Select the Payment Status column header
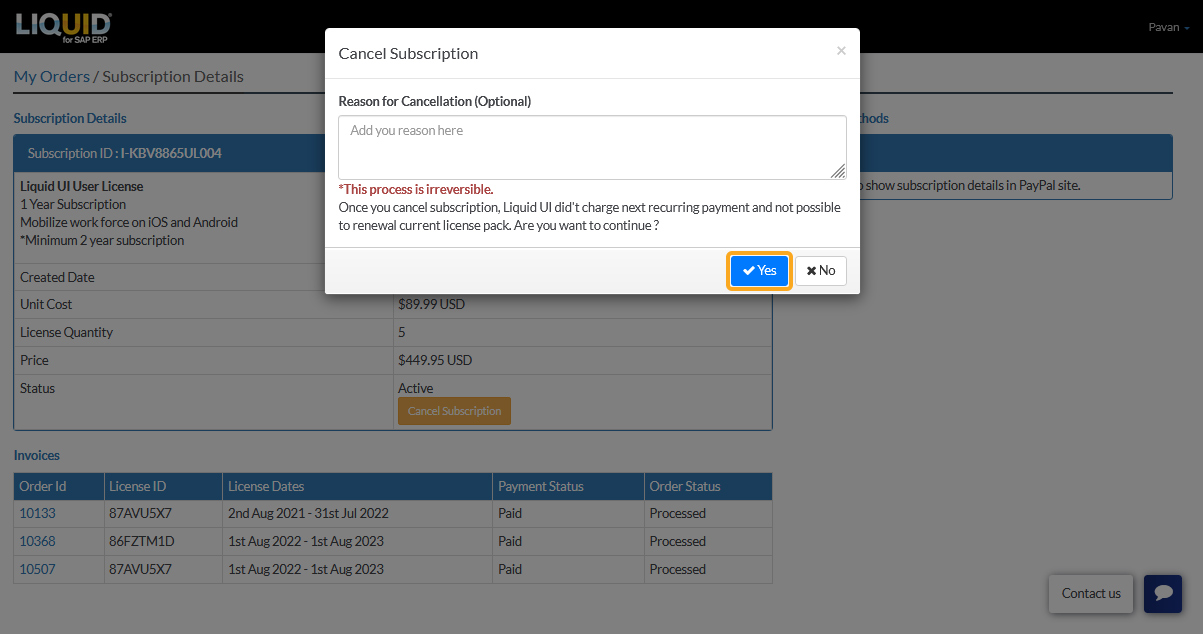1203x634 pixels. pyautogui.click(x=568, y=486)
